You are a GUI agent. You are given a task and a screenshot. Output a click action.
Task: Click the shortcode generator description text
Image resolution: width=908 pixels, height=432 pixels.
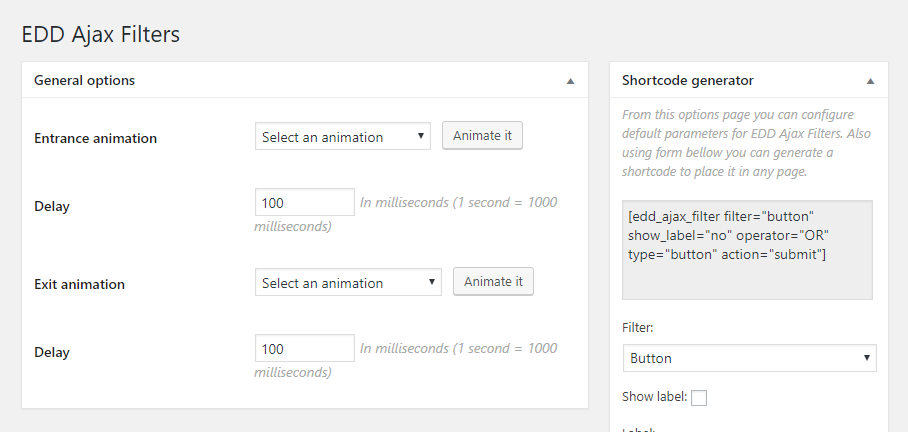746,143
